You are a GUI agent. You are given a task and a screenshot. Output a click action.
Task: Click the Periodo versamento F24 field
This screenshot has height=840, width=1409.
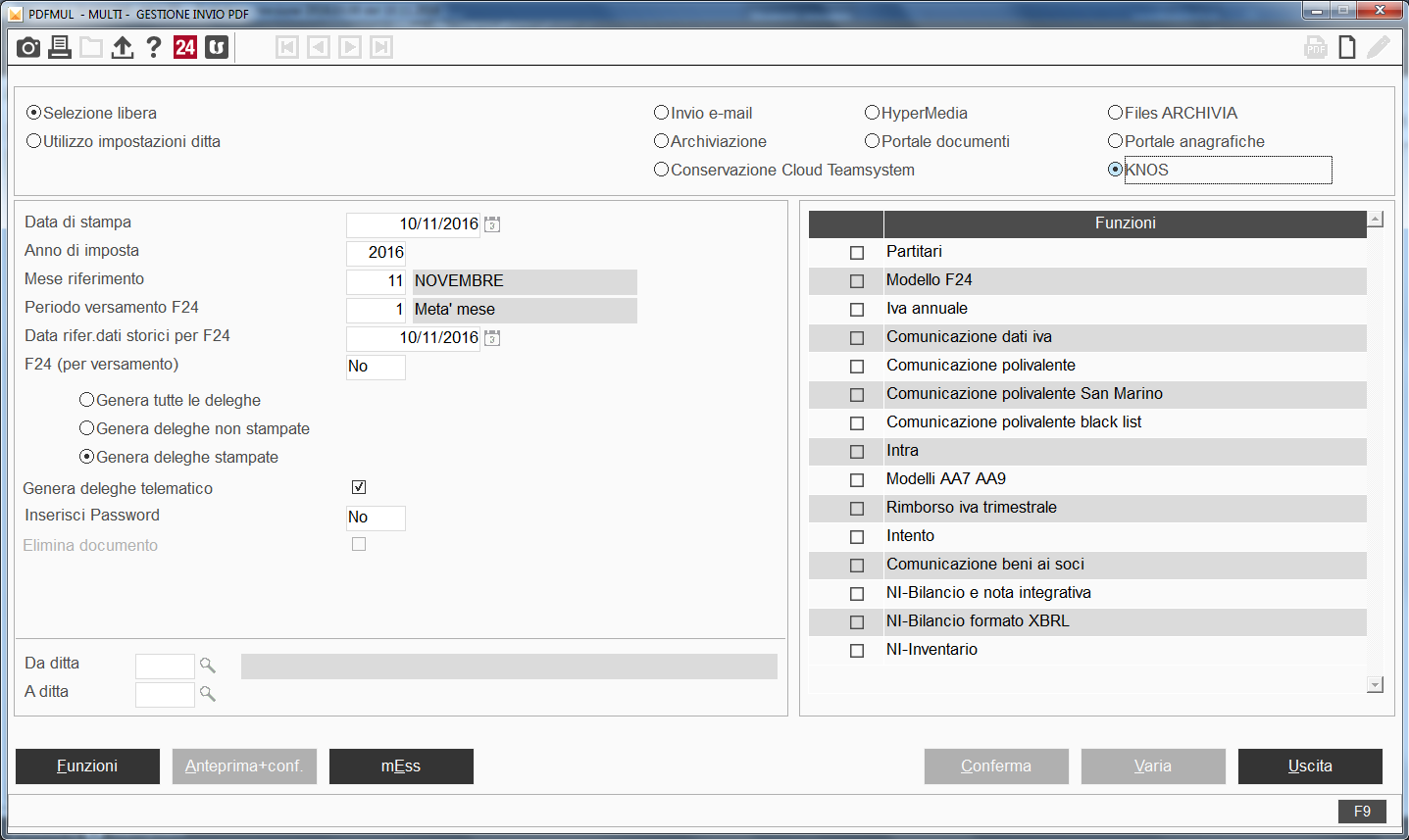point(376,310)
